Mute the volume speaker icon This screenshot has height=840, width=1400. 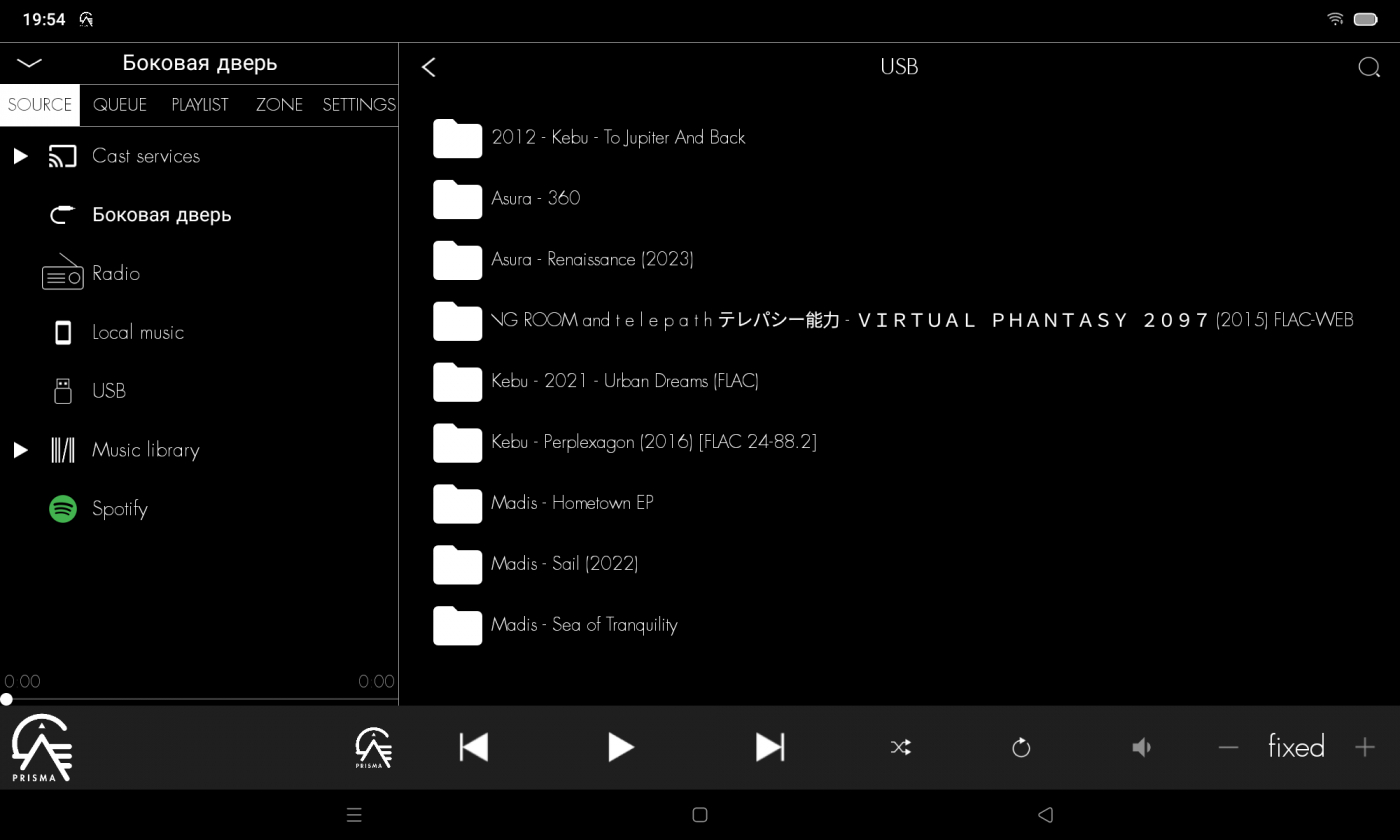click(x=1141, y=747)
